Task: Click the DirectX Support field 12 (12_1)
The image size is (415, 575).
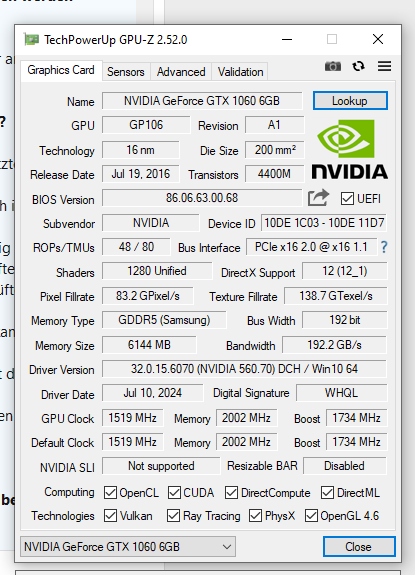Action: [x=345, y=271]
